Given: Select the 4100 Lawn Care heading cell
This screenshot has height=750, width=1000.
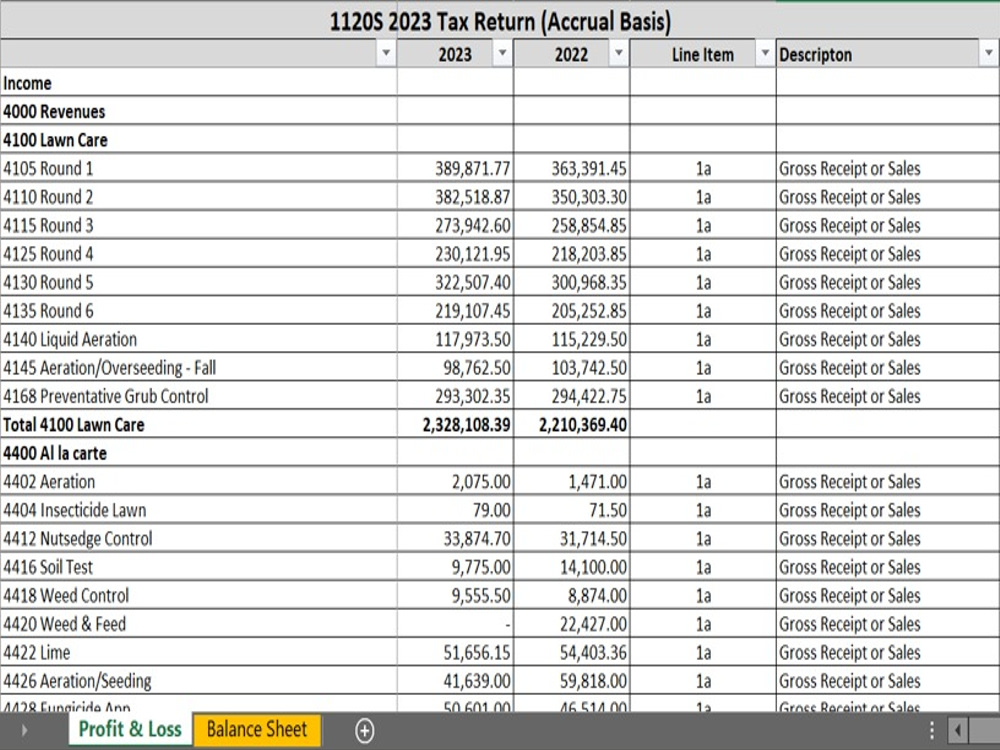Looking at the screenshot, I should pyautogui.click(x=198, y=140).
